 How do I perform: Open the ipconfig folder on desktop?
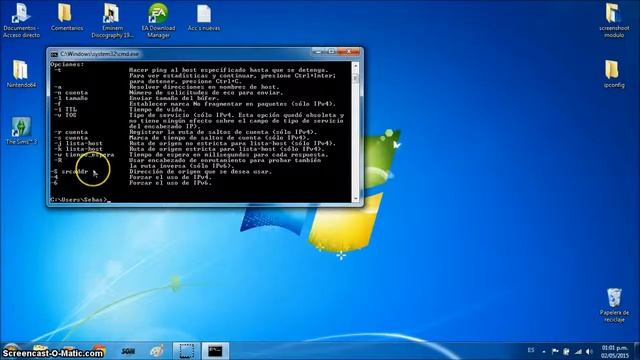(x=614, y=73)
